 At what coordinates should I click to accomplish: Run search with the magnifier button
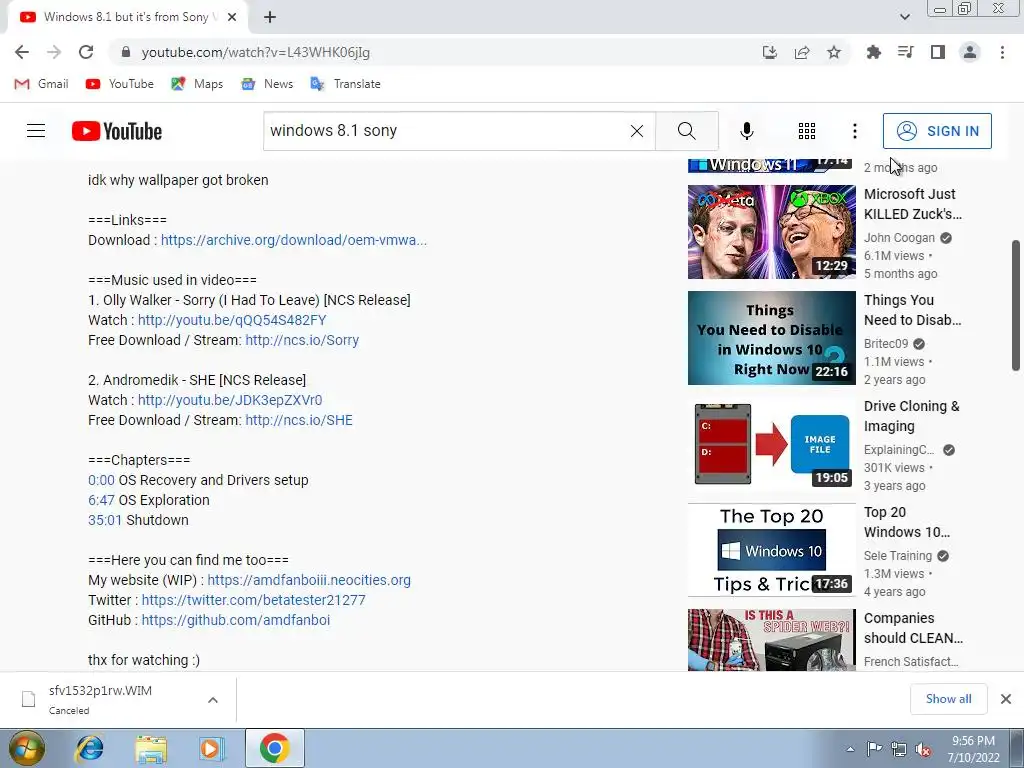686,131
